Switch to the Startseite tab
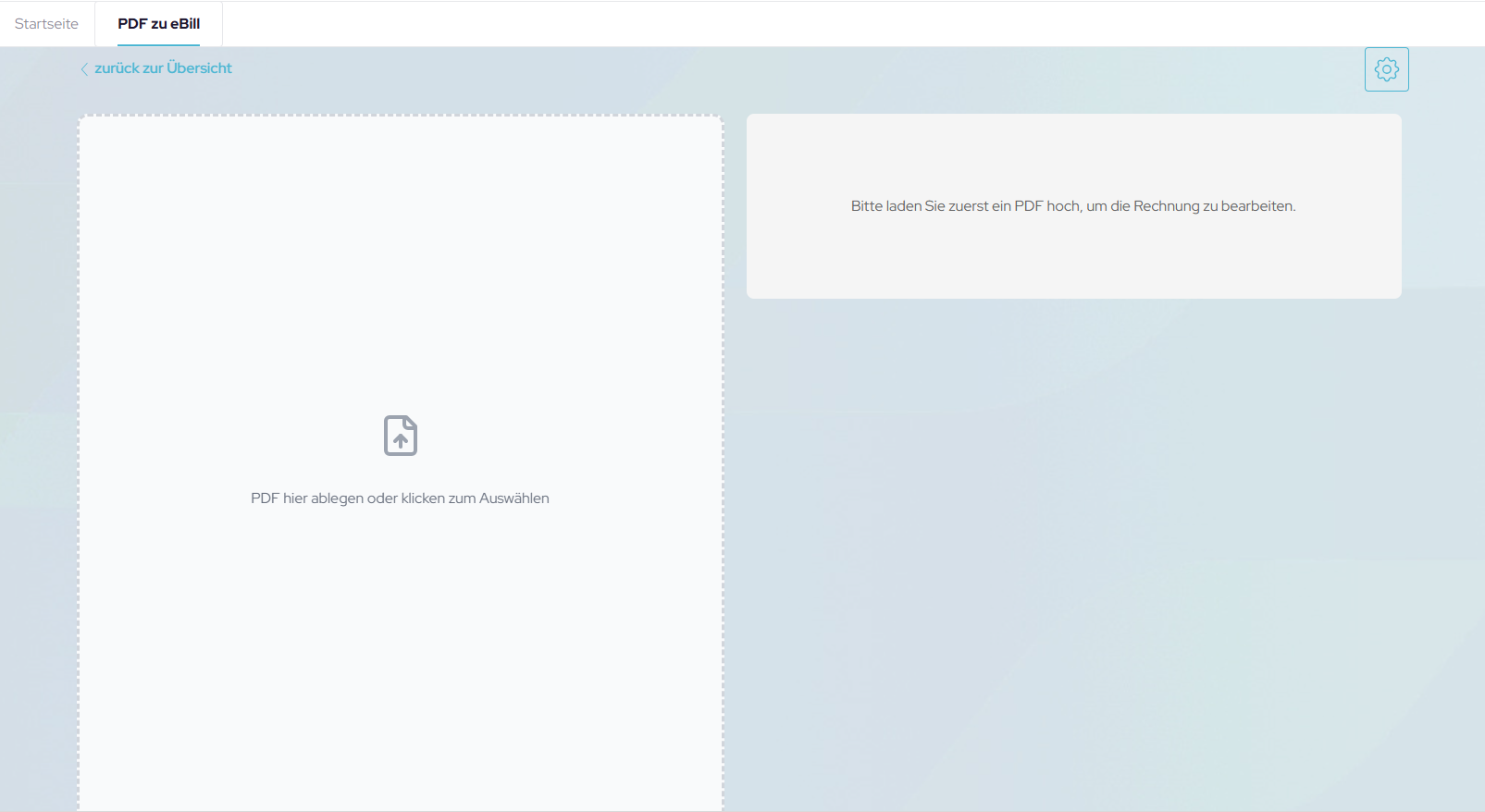This screenshot has height=812, width=1485. click(x=46, y=24)
